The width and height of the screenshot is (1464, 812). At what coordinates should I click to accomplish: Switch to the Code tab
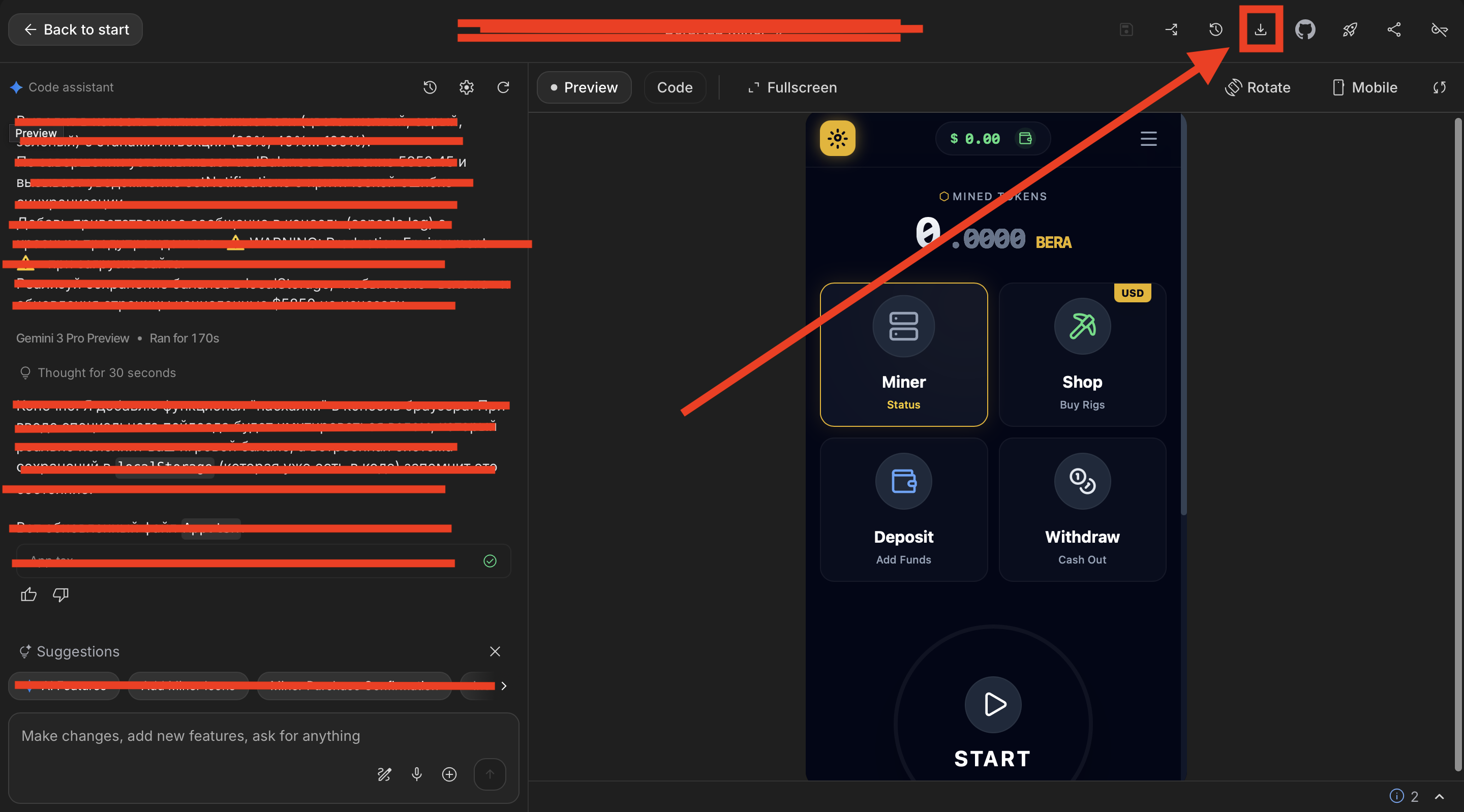675,87
